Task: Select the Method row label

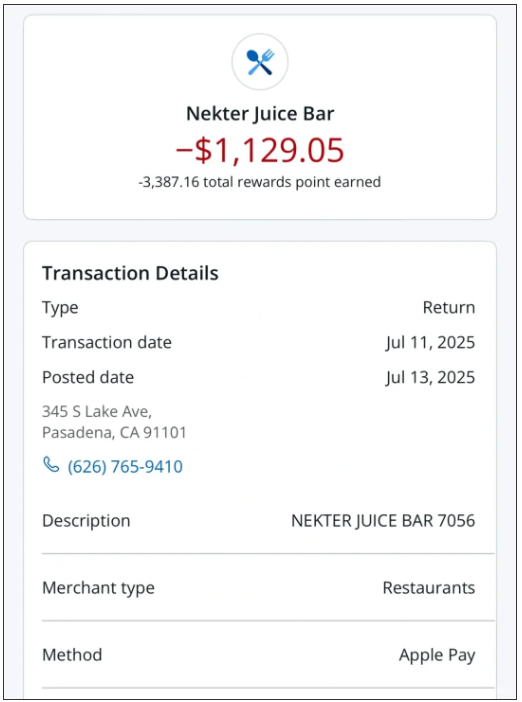Action: [x=72, y=655]
